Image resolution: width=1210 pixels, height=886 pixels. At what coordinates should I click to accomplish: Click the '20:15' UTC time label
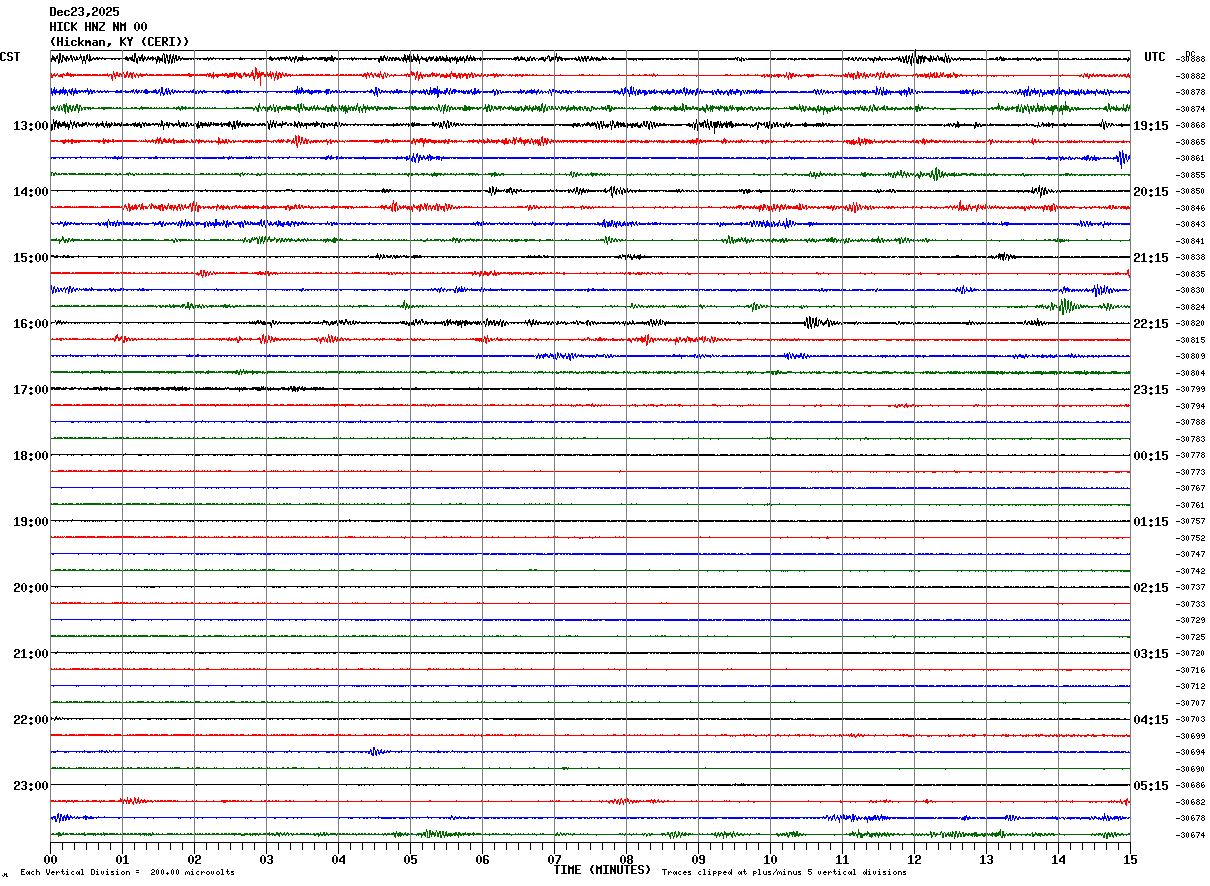[x=1150, y=192]
